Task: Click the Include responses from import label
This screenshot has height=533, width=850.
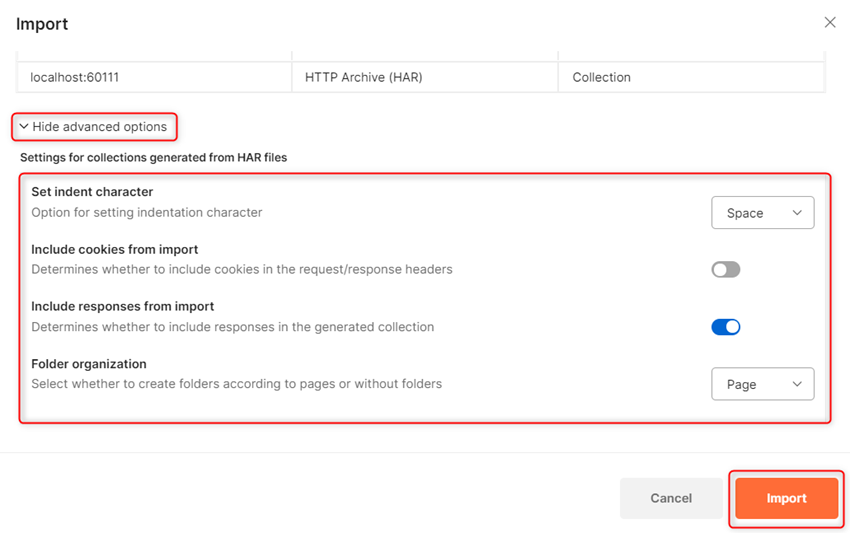Action: coord(123,306)
